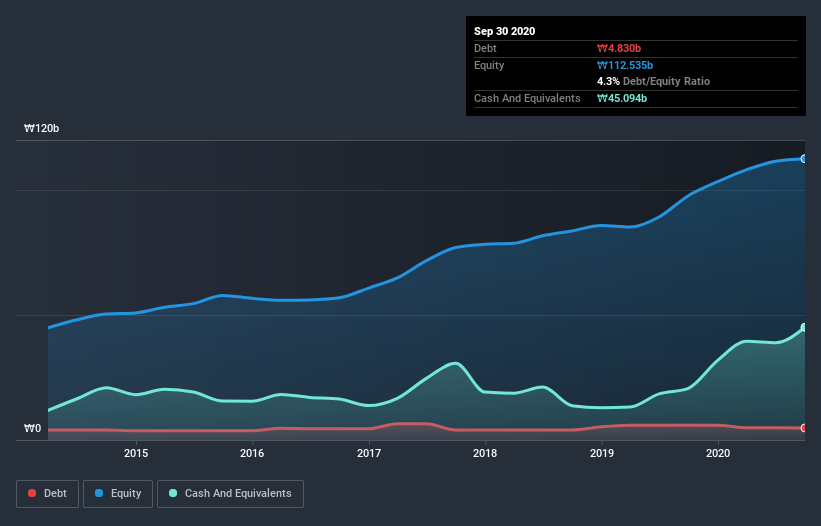Image resolution: width=821 pixels, height=526 pixels.
Task: Select the Equity data point at Sep 2020
Action: pyautogui.click(x=804, y=159)
